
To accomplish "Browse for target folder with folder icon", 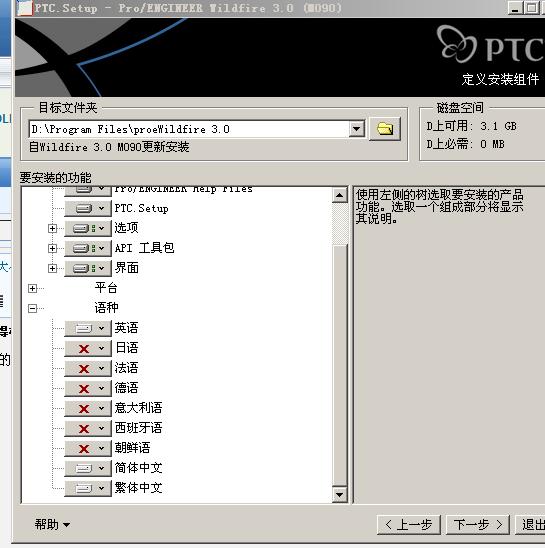I will [385, 129].
